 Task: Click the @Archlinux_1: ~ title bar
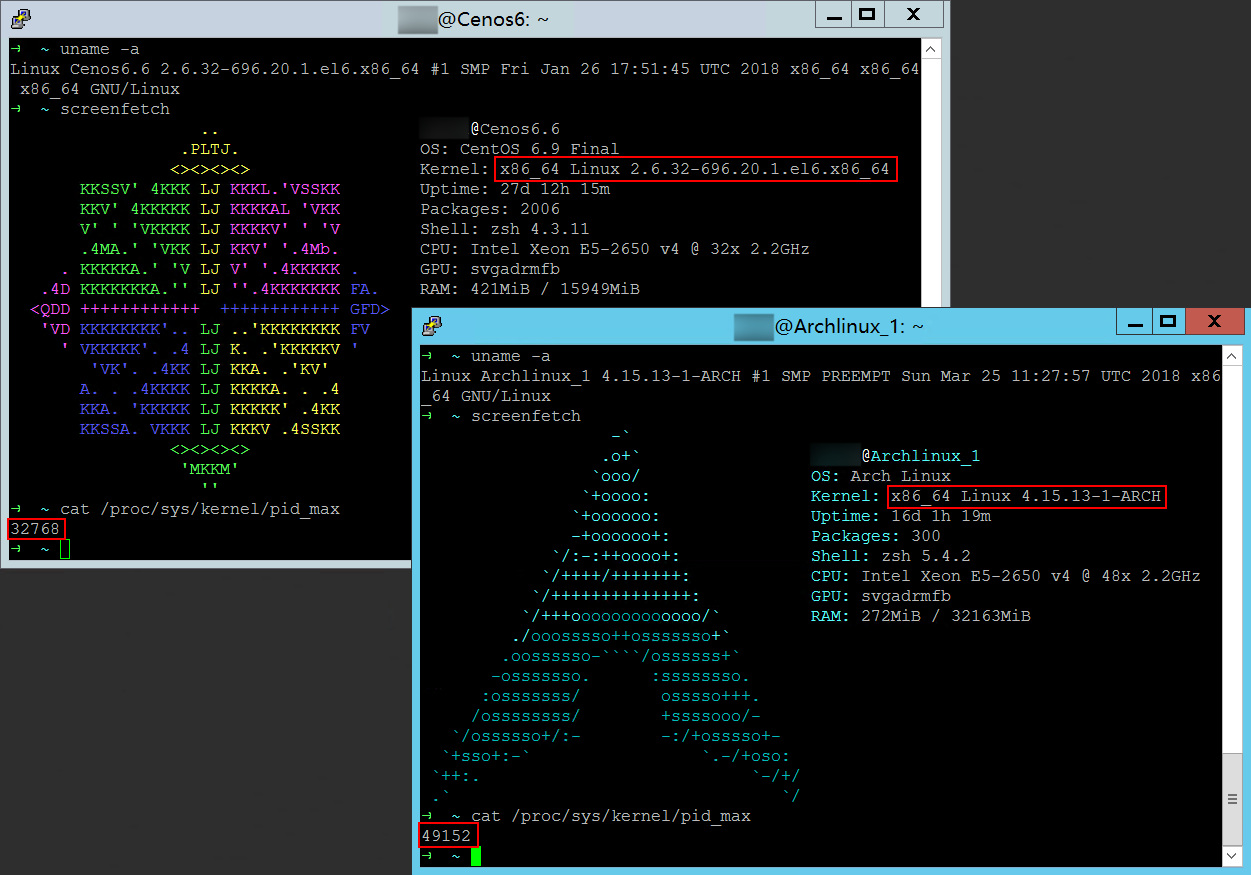click(x=829, y=326)
